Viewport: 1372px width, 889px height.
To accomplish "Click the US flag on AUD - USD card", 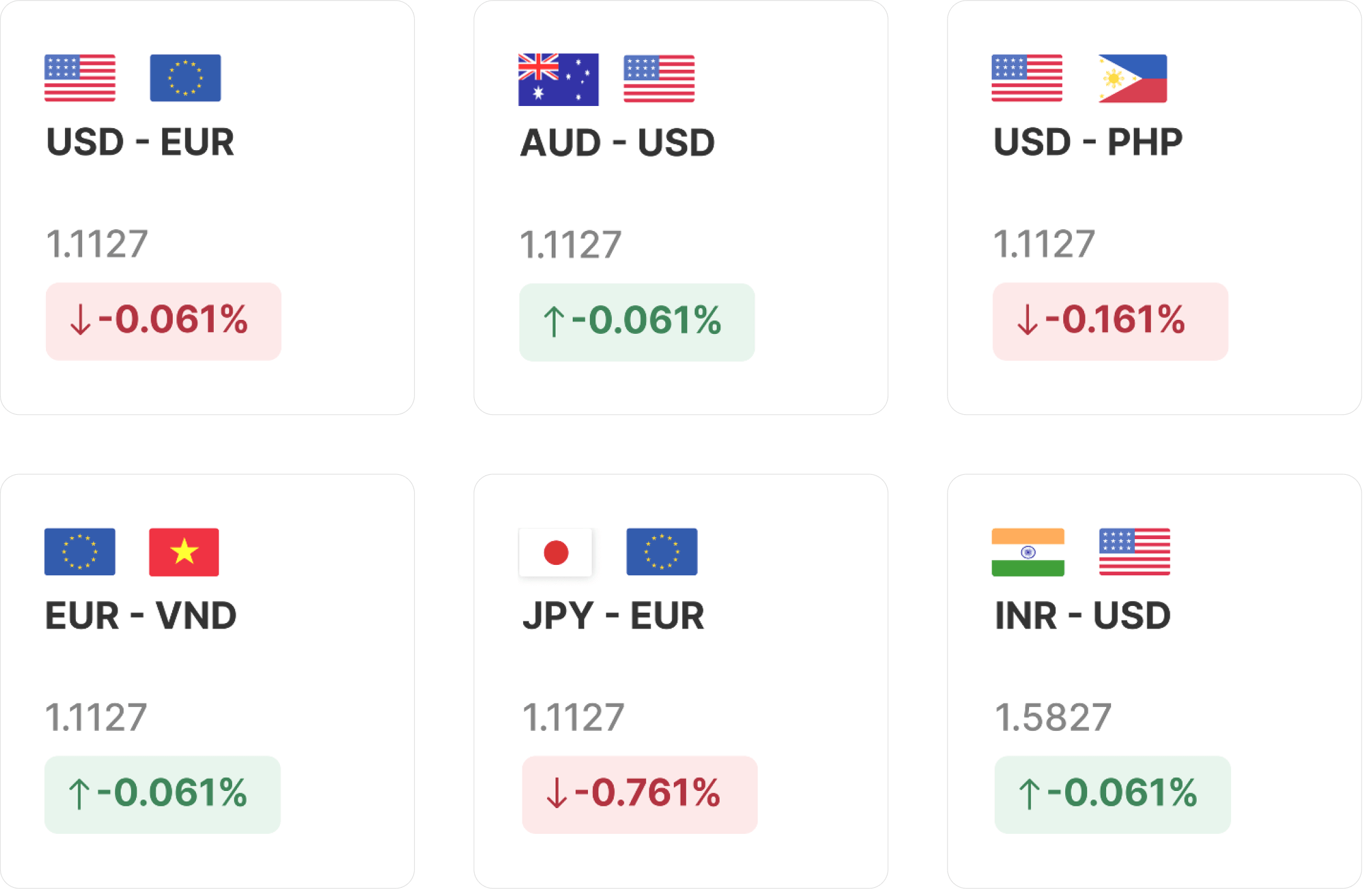I will (659, 78).
